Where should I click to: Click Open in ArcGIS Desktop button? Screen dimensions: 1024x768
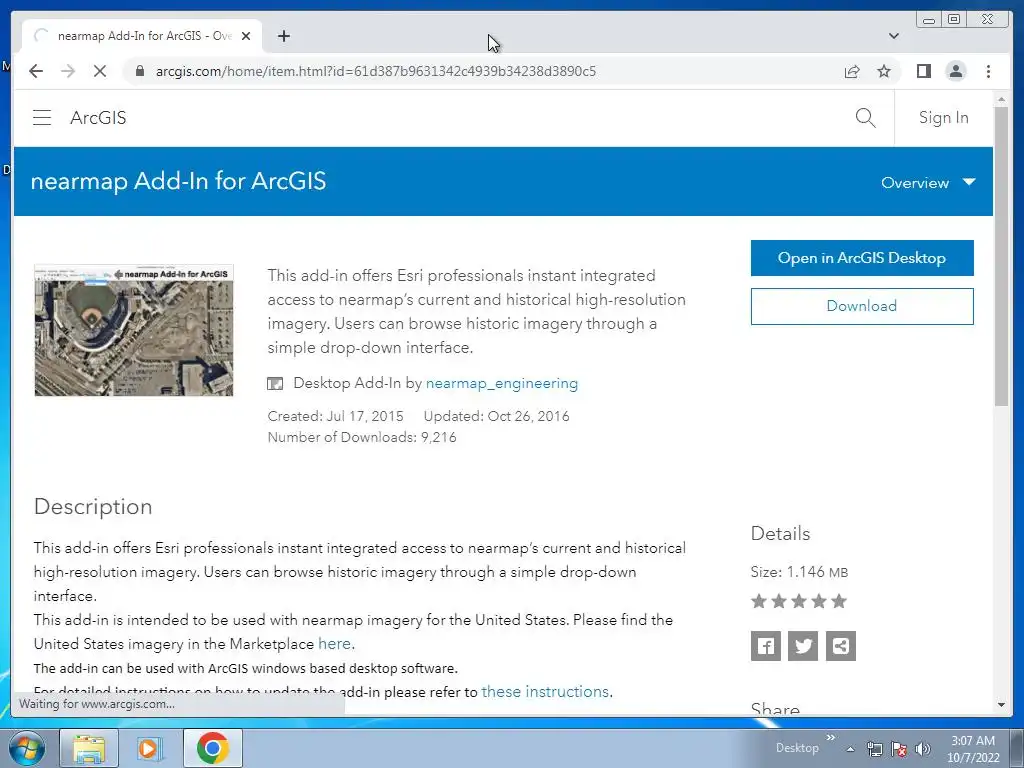862,258
